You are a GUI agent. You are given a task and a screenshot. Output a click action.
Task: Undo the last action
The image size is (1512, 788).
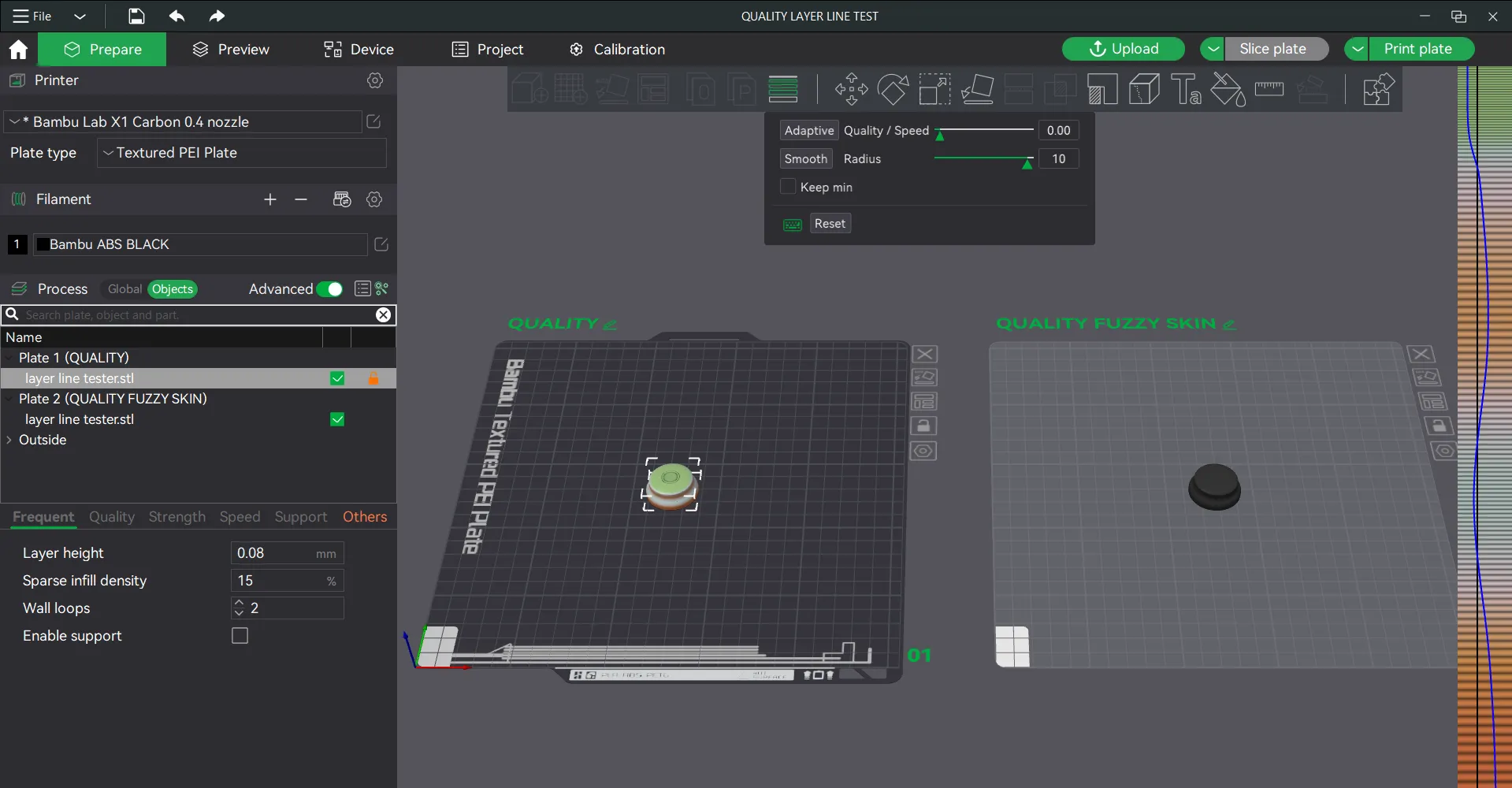point(176,16)
